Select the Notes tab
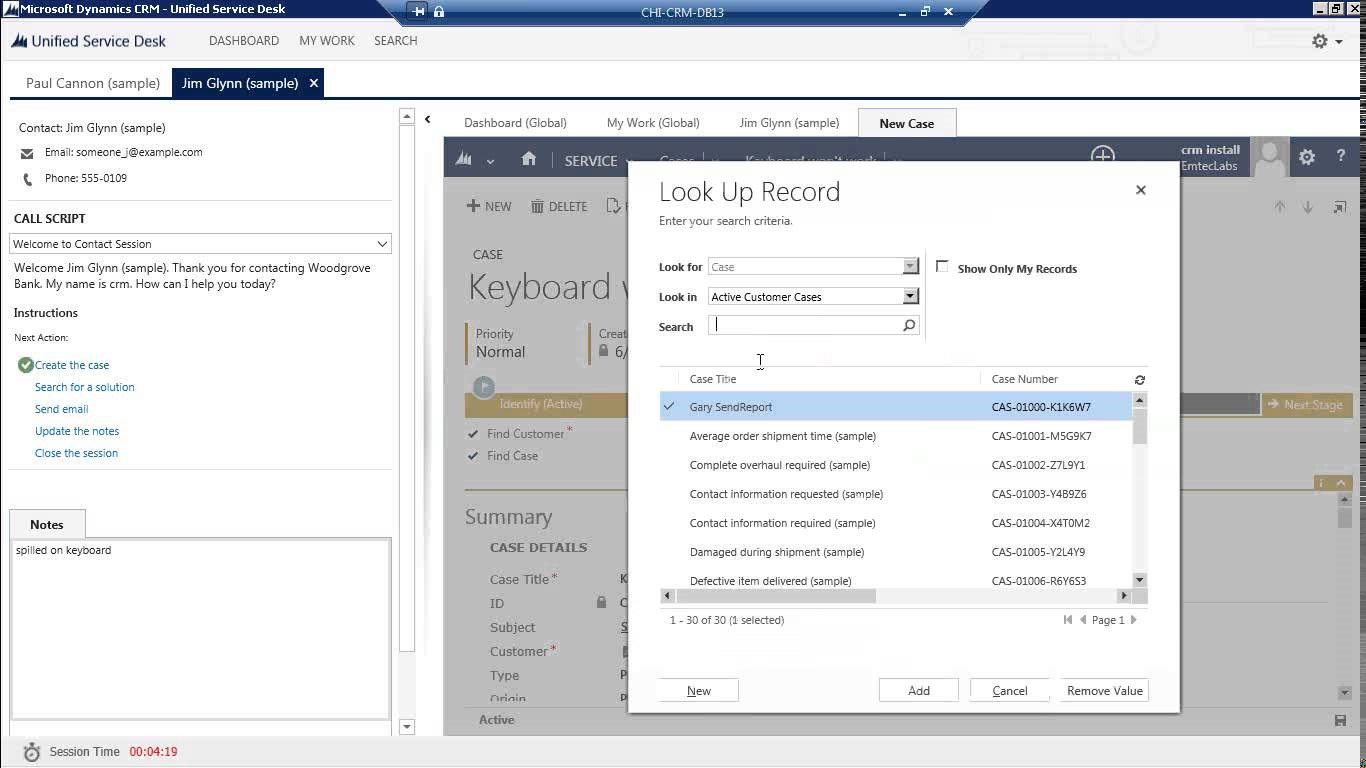The image size is (1366, 768). (47, 524)
